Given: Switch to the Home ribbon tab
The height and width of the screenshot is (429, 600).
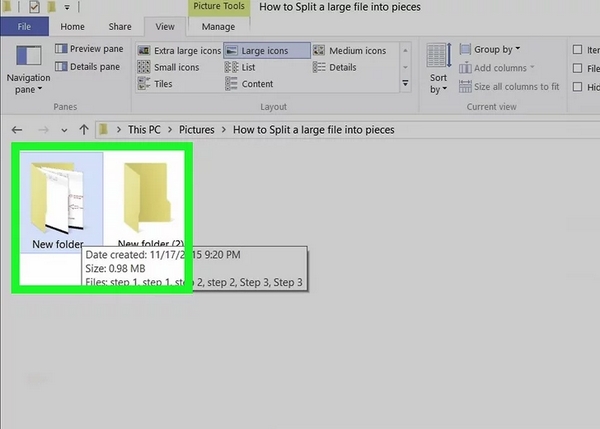Looking at the screenshot, I should tap(72, 27).
